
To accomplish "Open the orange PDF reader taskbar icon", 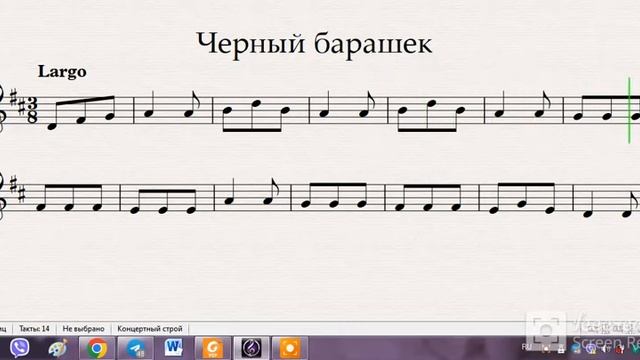I will tap(213, 348).
